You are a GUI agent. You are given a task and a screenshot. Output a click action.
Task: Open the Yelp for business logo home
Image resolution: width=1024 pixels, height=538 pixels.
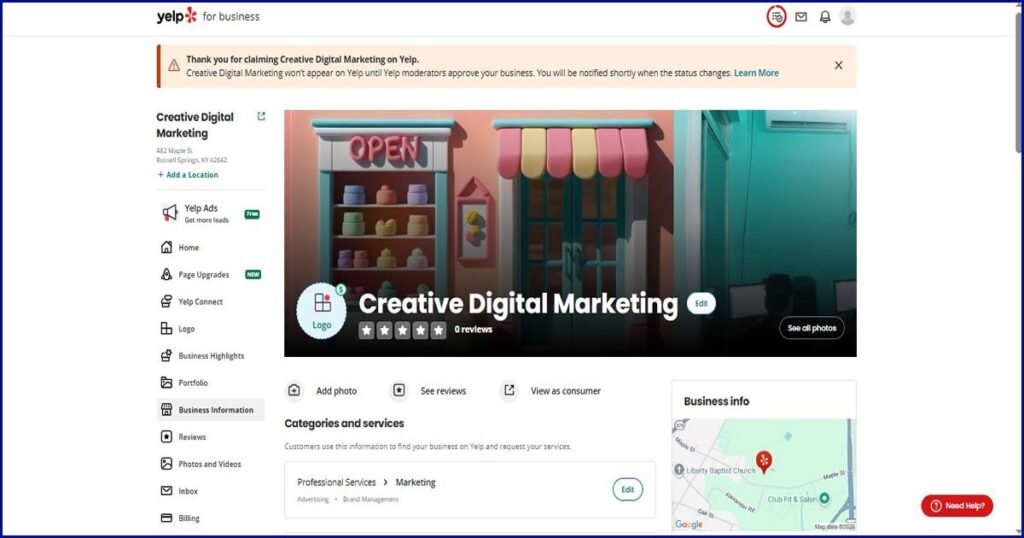point(208,16)
